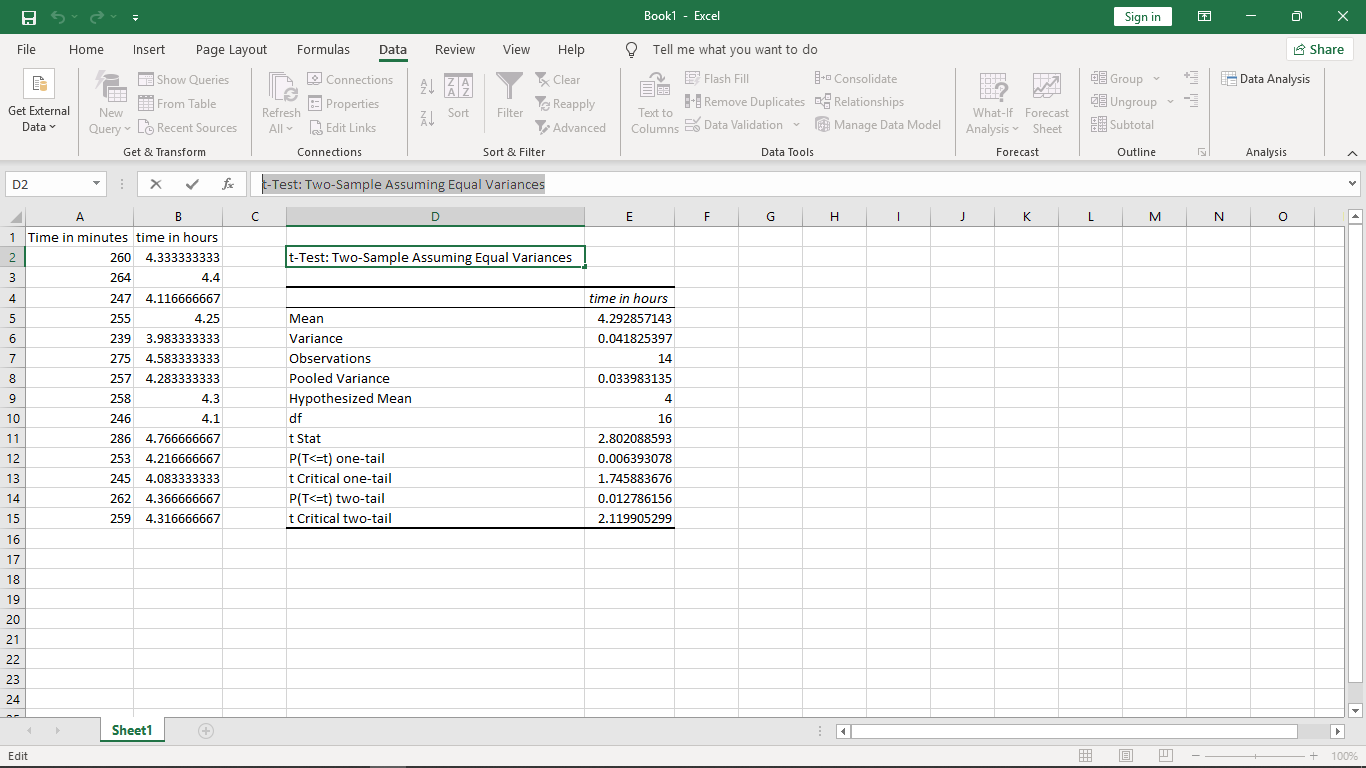The image size is (1366, 768).
Task: Click the Data Analysis button
Action: 1265,79
